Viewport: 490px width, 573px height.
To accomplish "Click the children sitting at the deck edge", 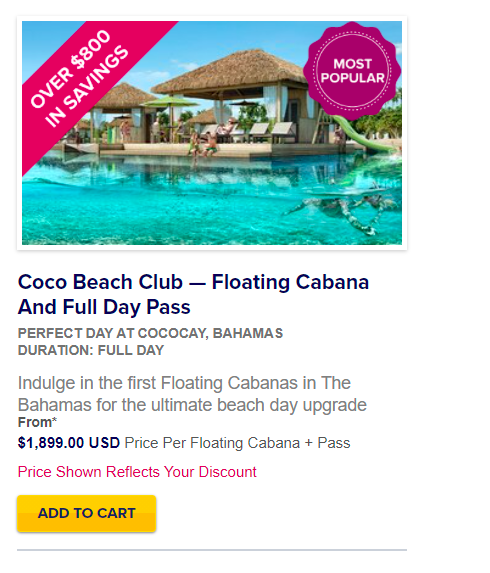I will click(x=203, y=145).
